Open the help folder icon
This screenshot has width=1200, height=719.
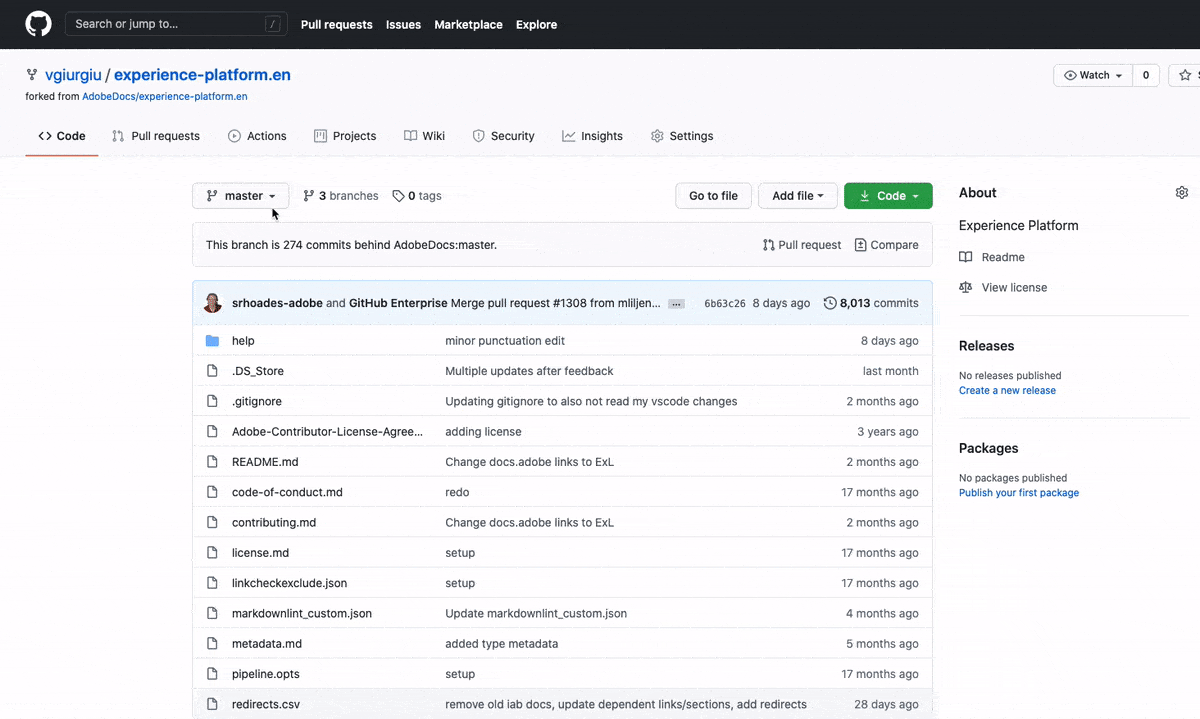[213, 340]
